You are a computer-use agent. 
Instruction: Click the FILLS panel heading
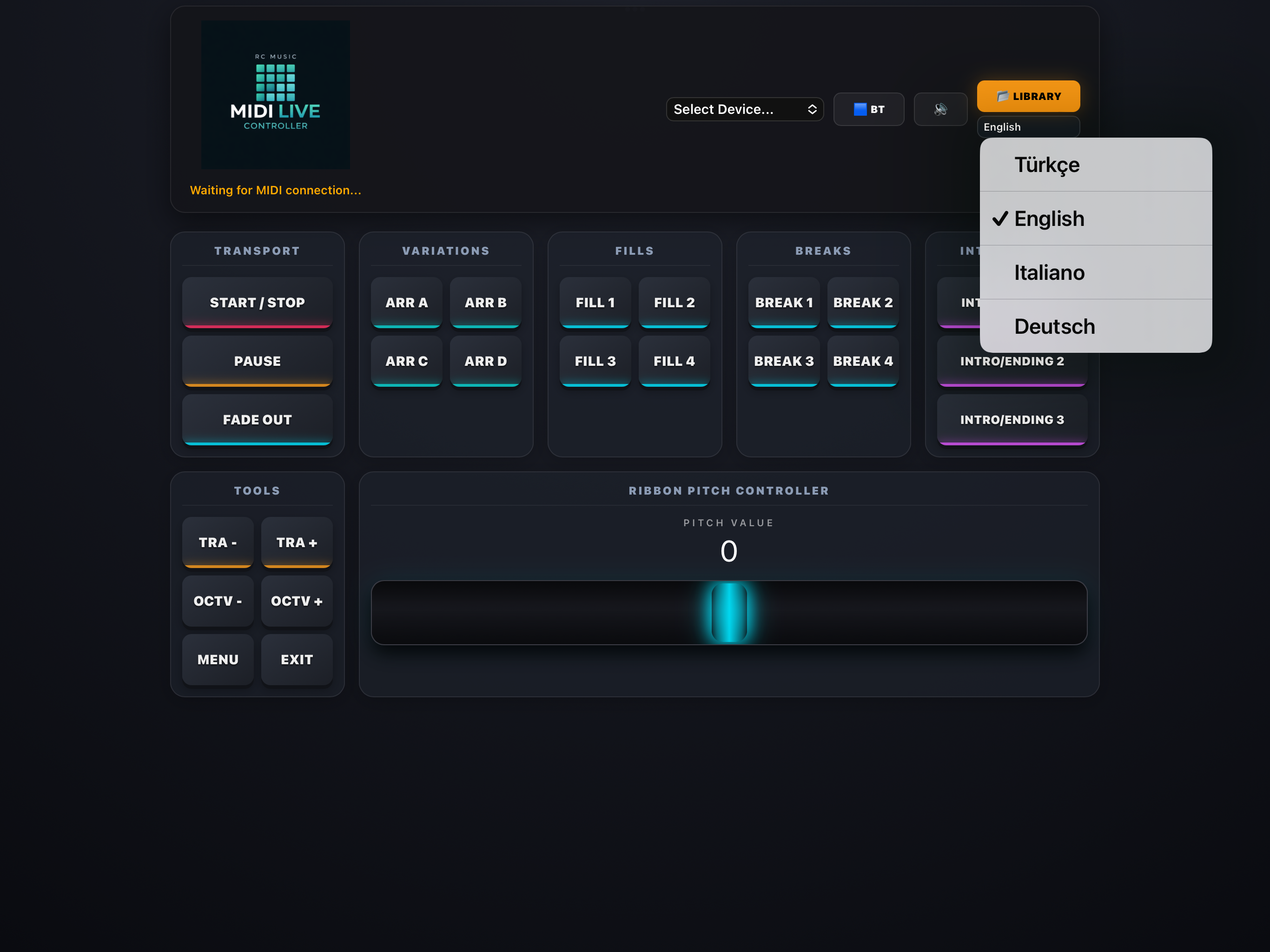tap(635, 251)
